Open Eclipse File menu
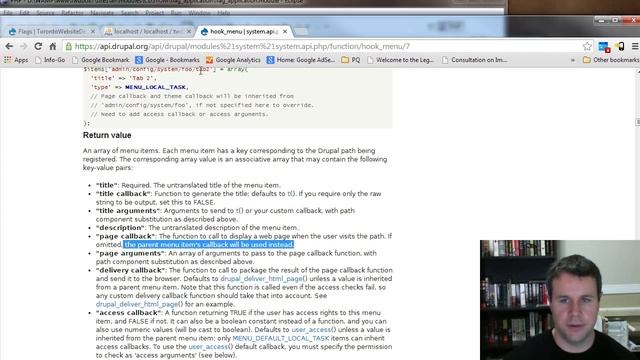Screen dimensions: 640x360 coord(8,13)
